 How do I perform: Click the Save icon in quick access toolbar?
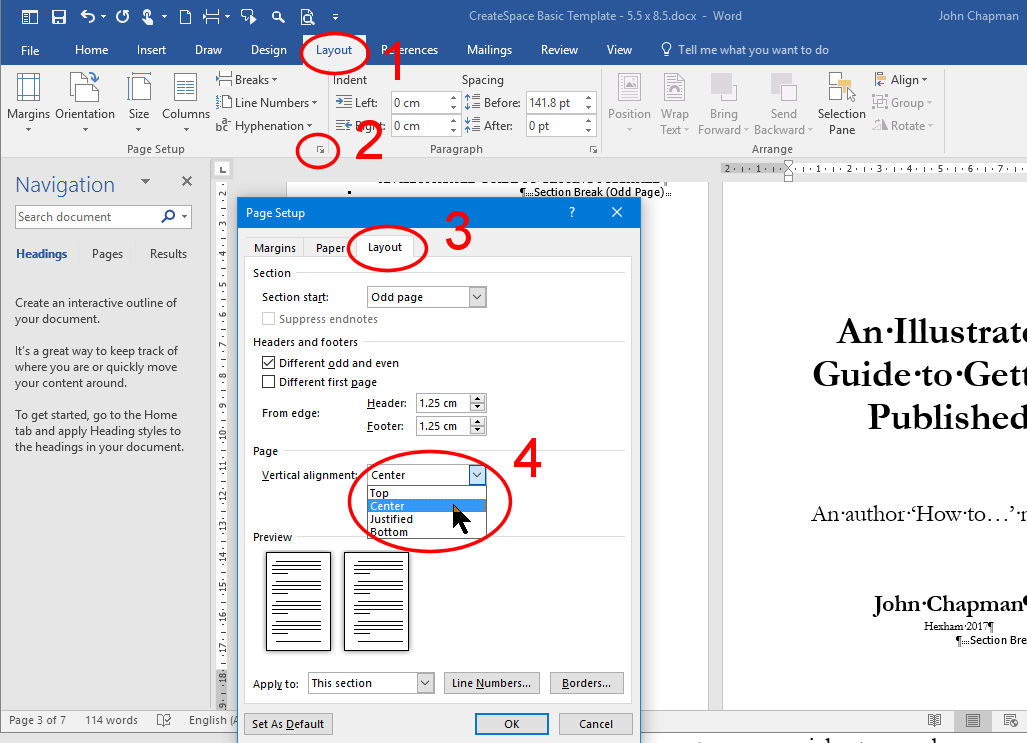tap(59, 16)
